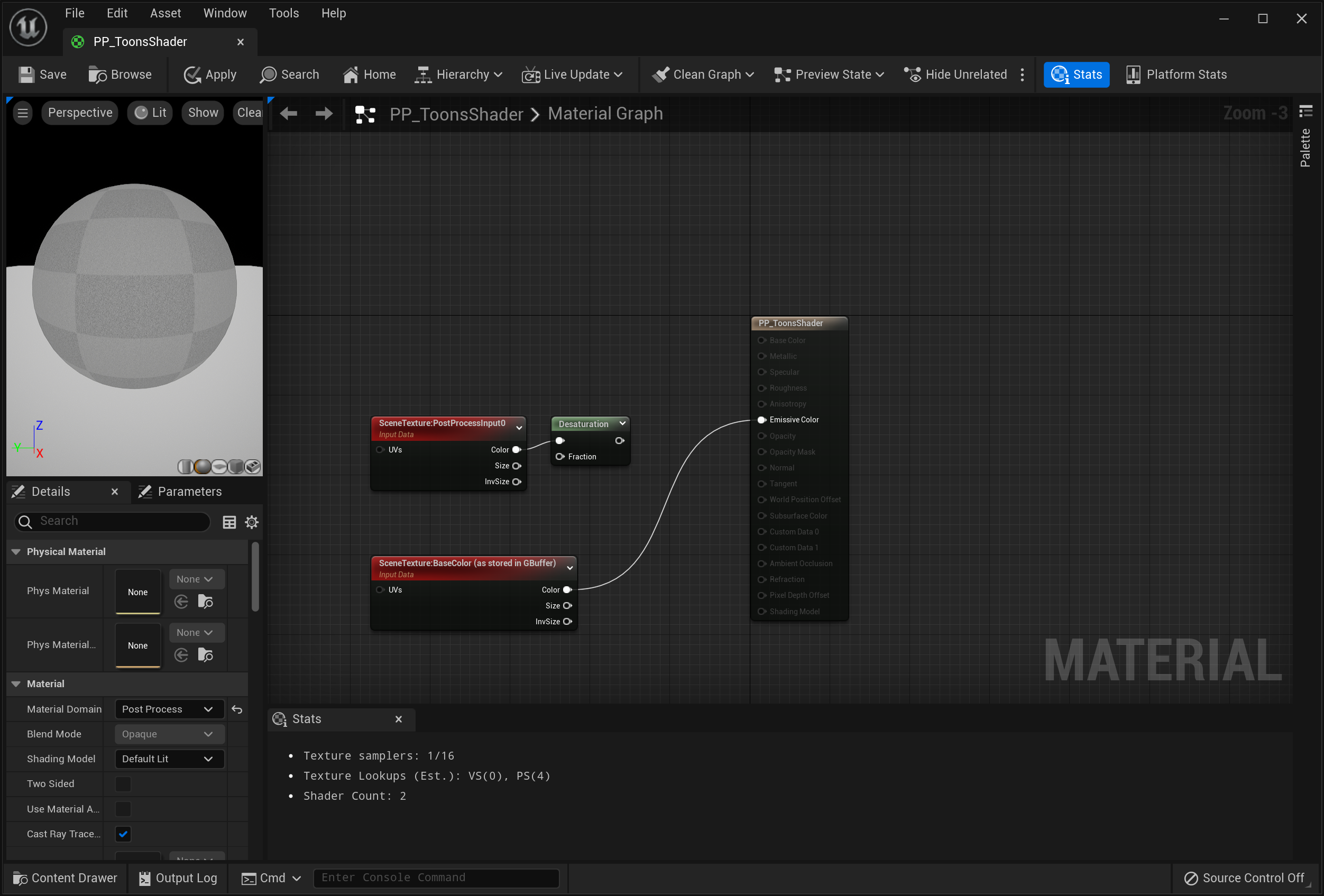Toggle the Stats toolbar button
Screen dimensions: 1324x896
coord(1075,75)
